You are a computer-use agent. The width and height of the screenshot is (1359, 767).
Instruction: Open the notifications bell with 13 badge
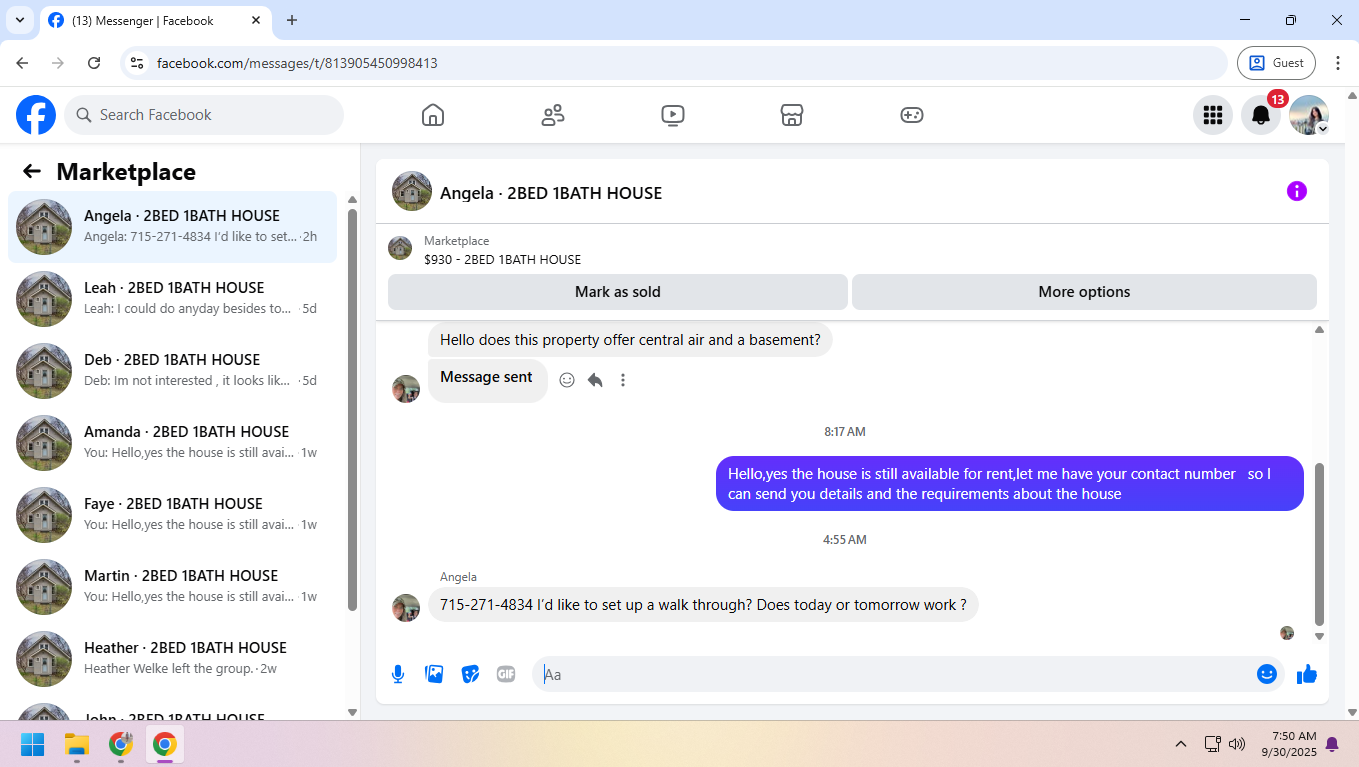tap(1261, 115)
